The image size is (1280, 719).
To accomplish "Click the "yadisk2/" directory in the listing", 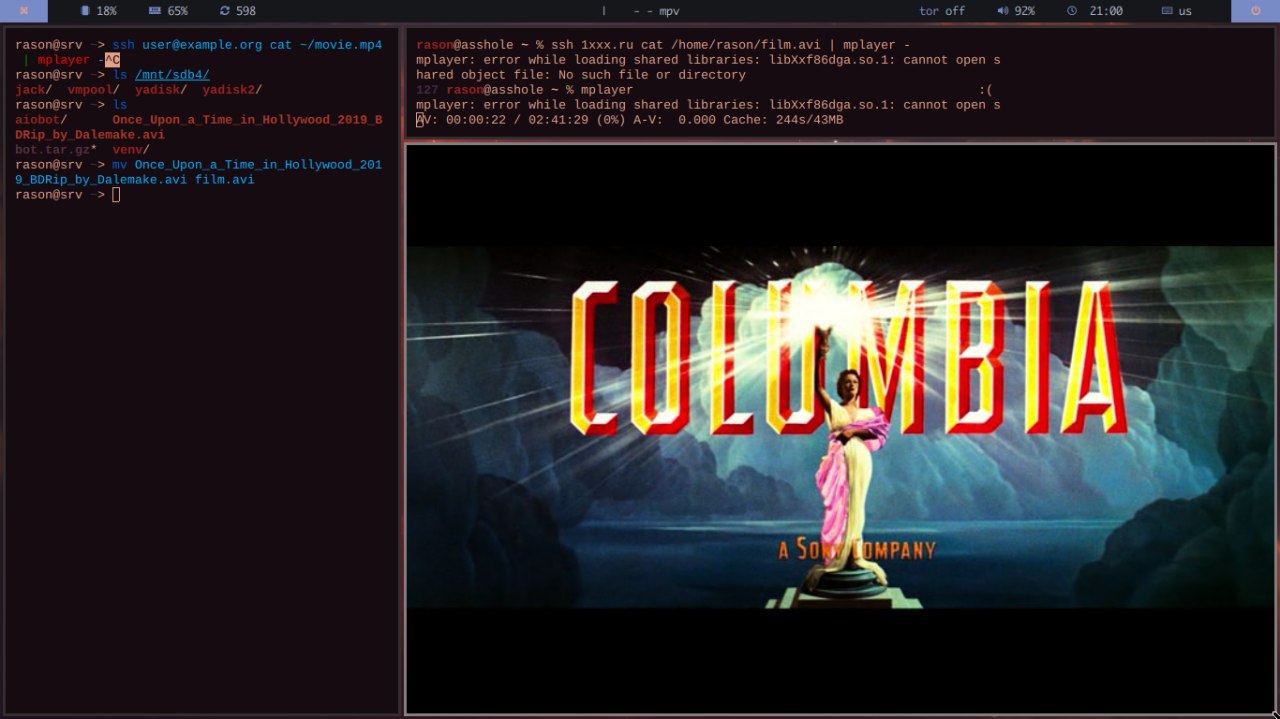I will pyautogui.click(x=232, y=90).
